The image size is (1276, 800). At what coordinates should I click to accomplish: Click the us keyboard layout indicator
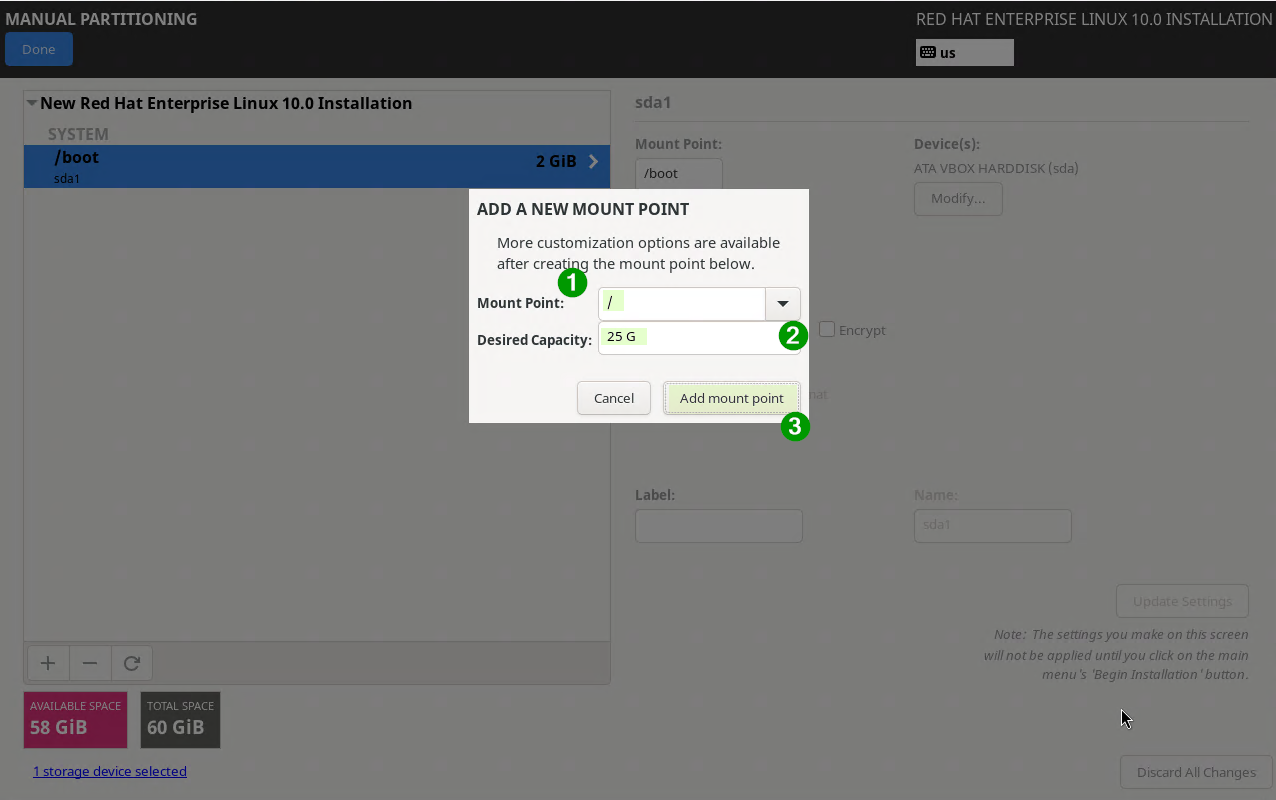[965, 53]
